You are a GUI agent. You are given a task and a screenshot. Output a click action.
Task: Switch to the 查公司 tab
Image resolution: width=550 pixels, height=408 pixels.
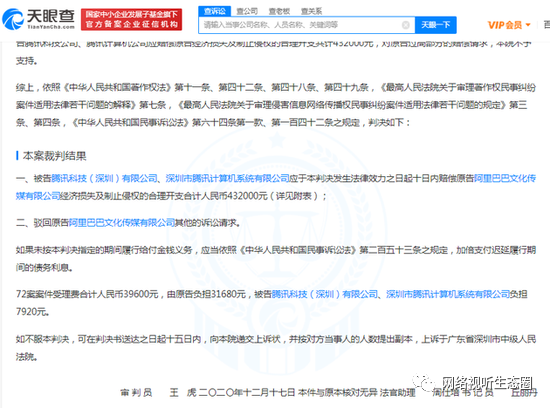(247, 11)
